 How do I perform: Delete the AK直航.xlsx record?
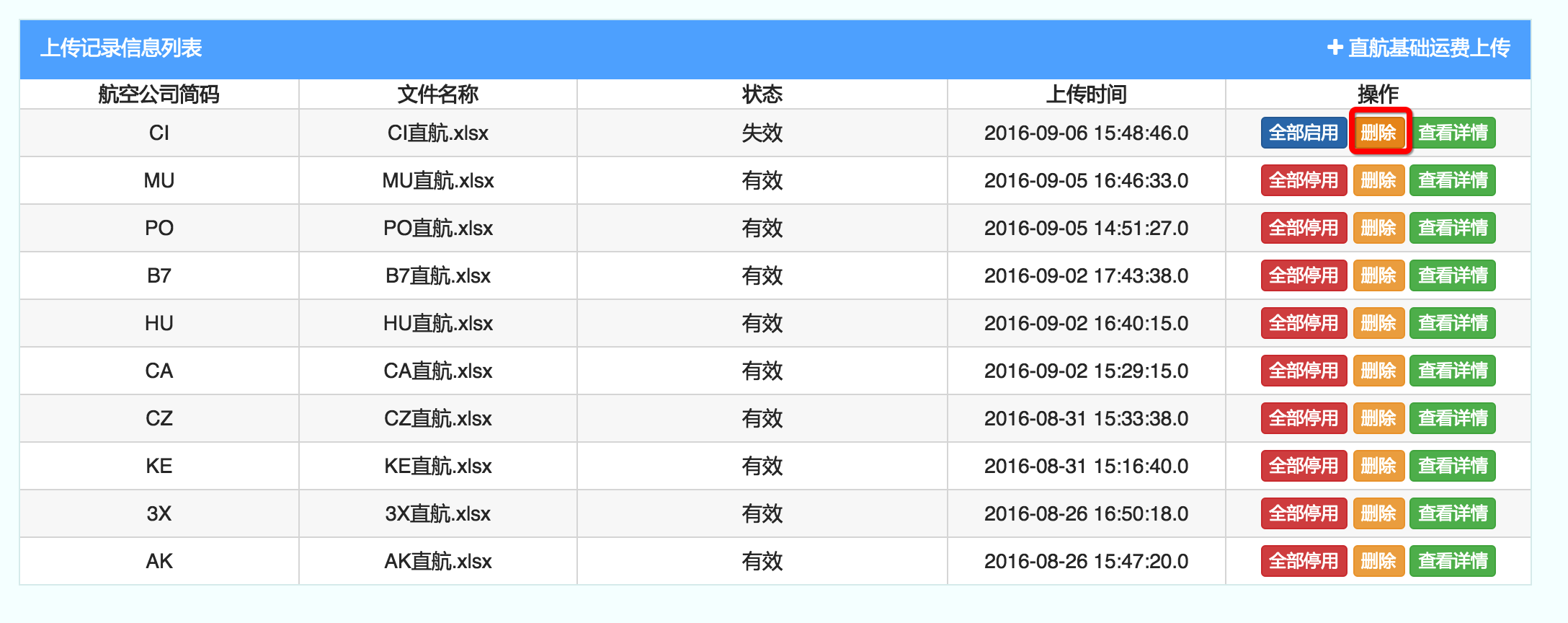1378,561
